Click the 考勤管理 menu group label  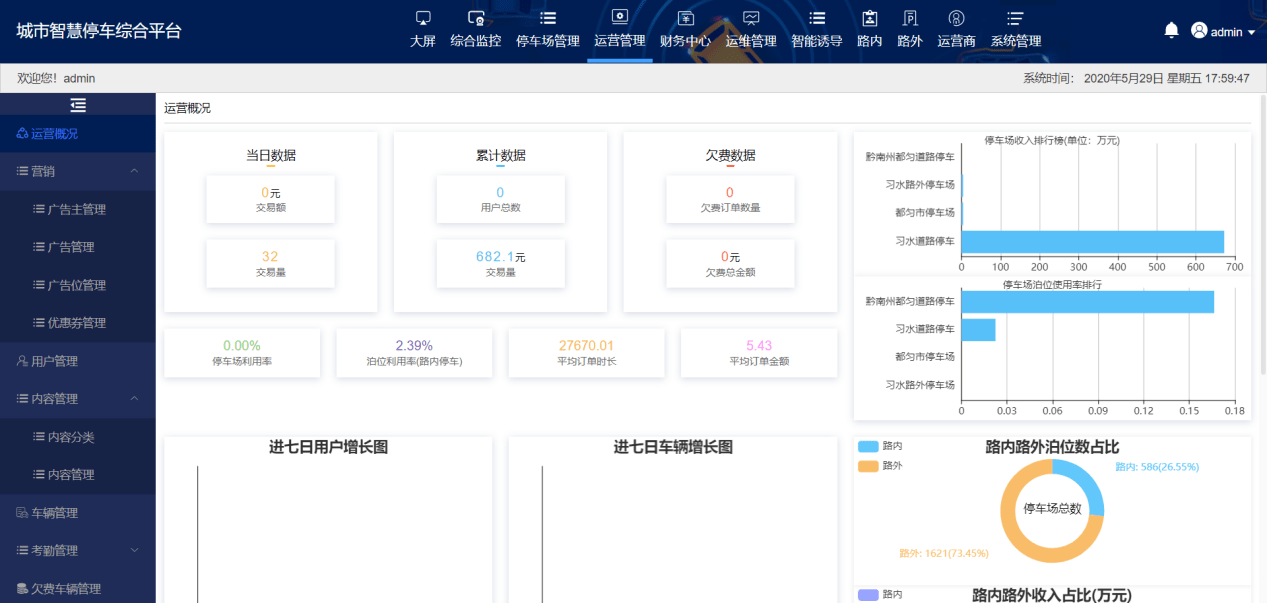[54, 551]
